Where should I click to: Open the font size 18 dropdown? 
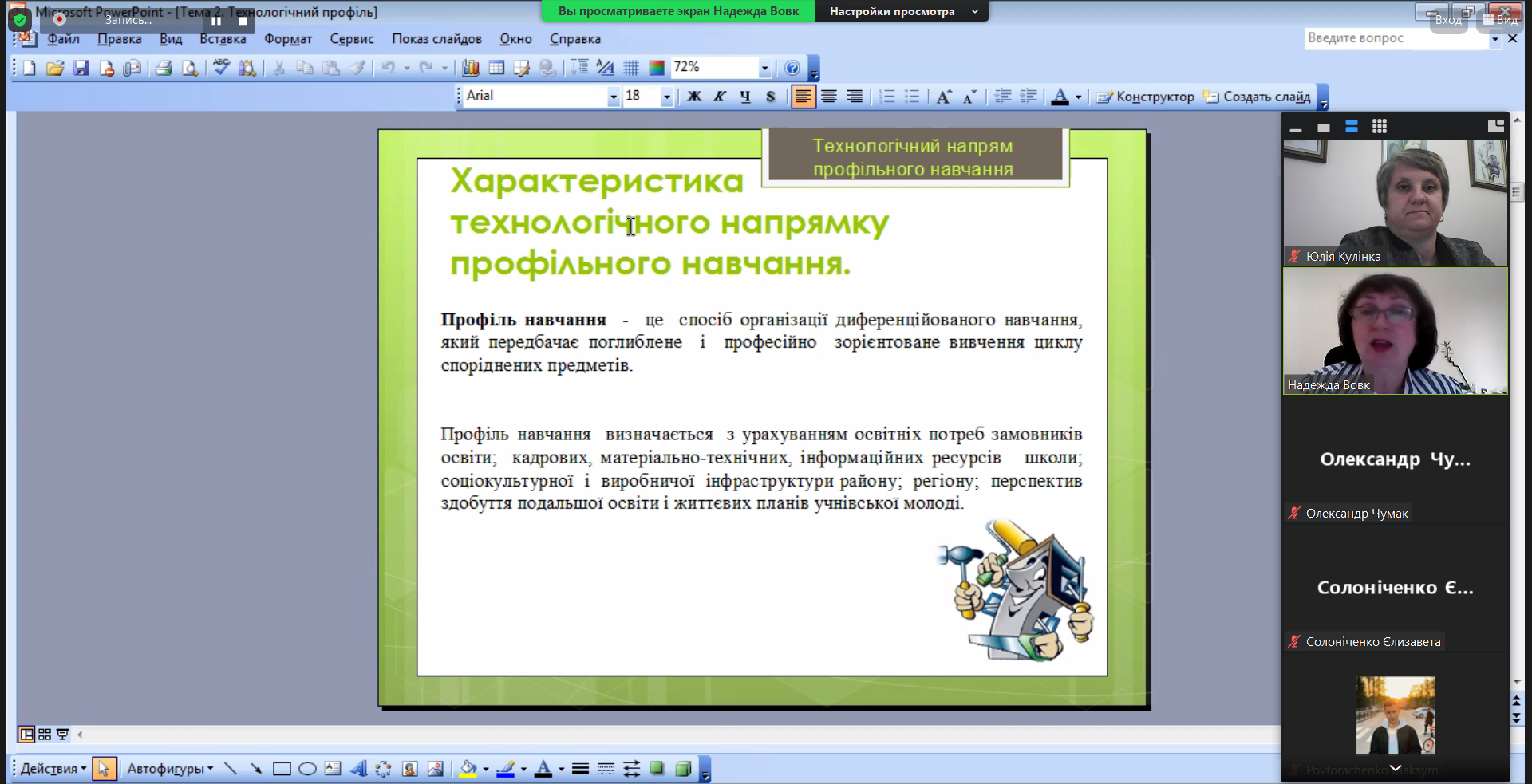(666, 97)
